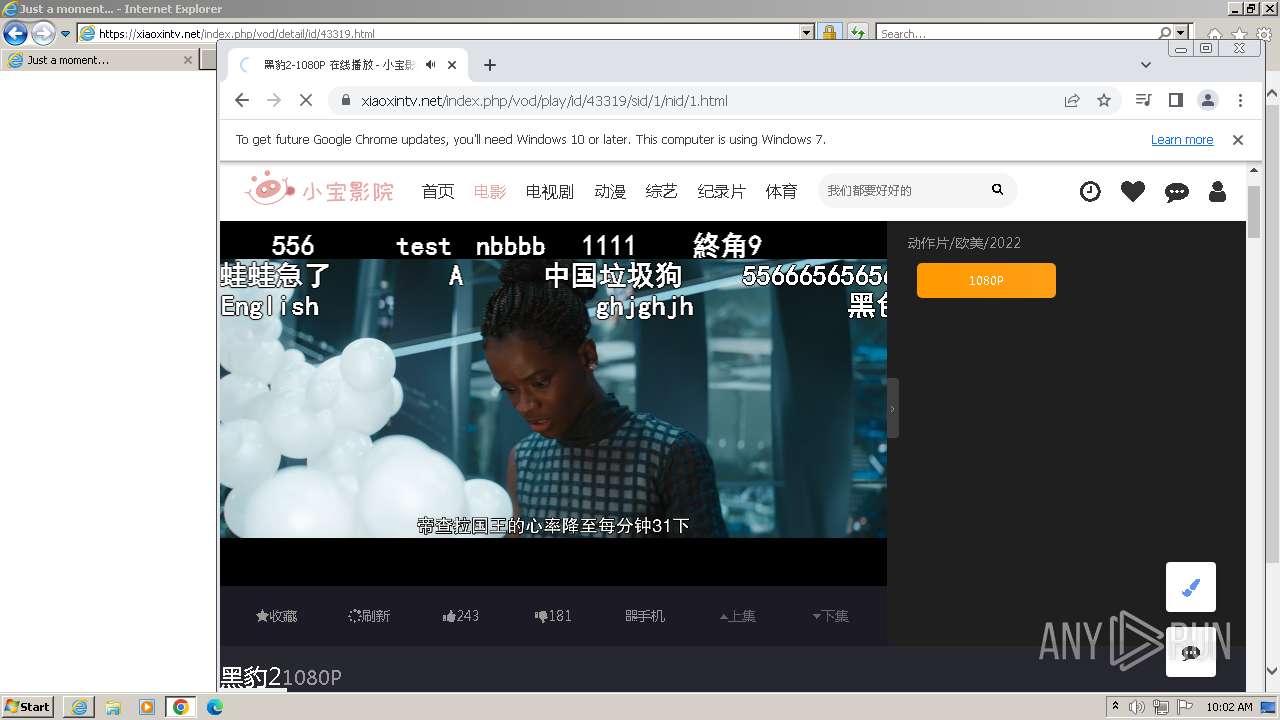This screenshot has width=1280, height=720.
Task: Bookmark this page with the star
Action: pos(1104,100)
